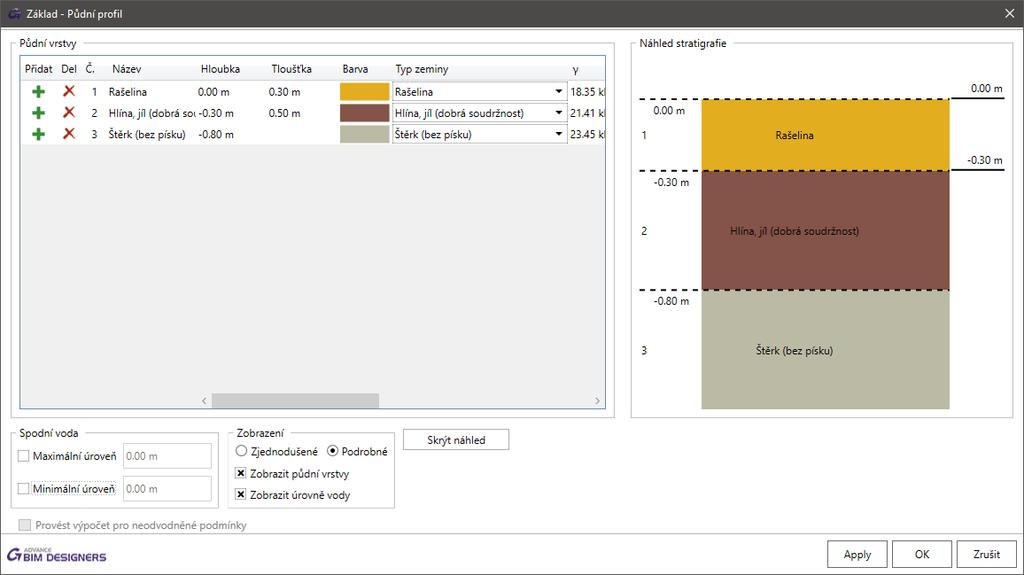Click the Tloušťka column header
Viewport: 1024px width, 575px height.
click(x=291, y=69)
